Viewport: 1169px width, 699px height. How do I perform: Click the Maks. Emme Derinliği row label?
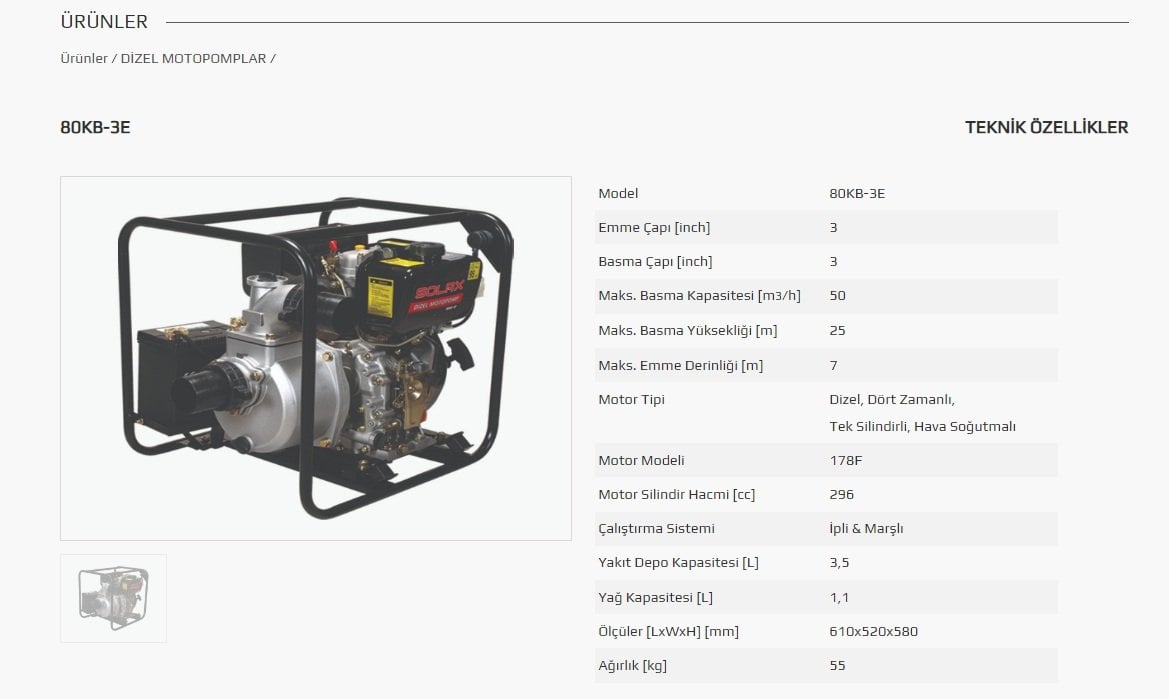tap(680, 365)
